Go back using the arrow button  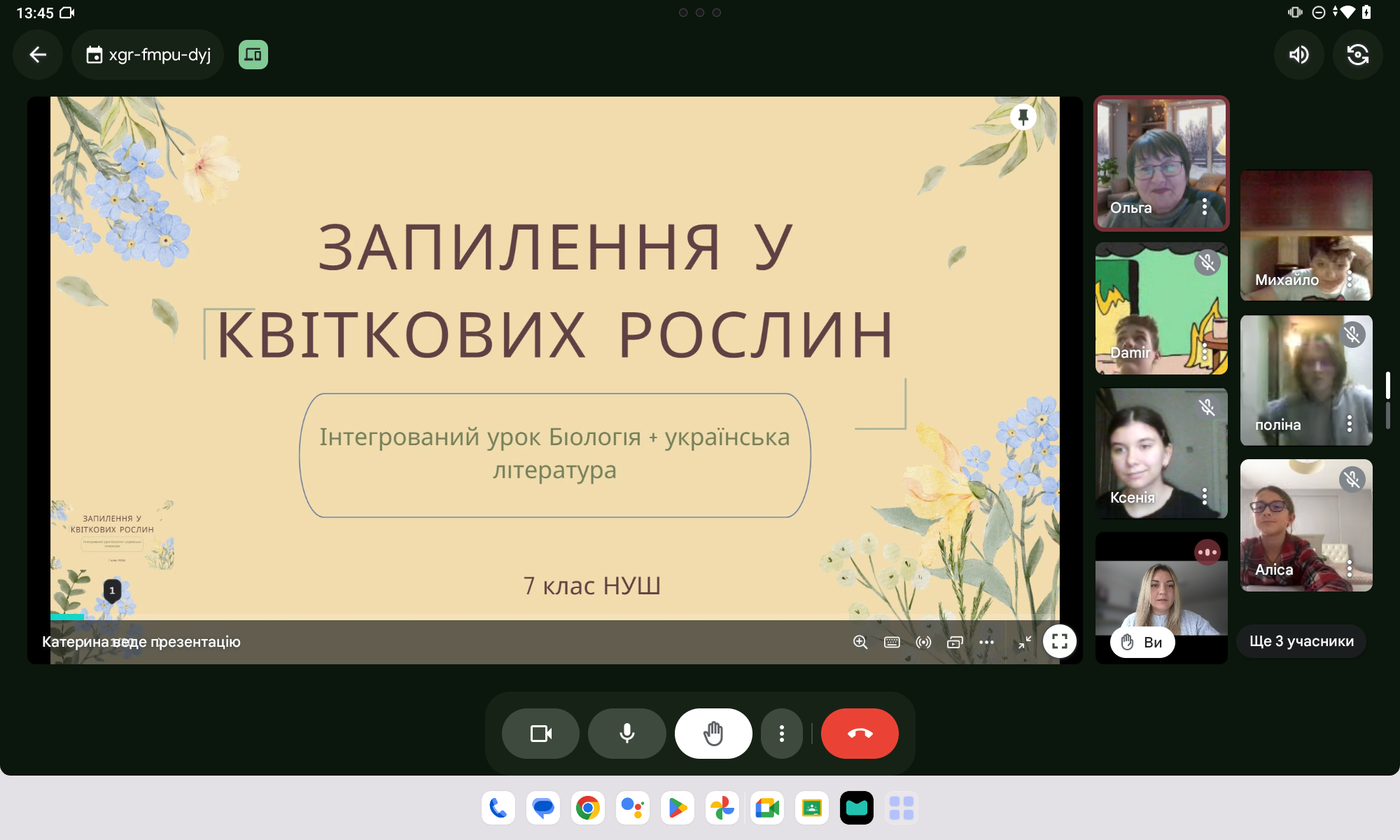(x=38, y=55)
